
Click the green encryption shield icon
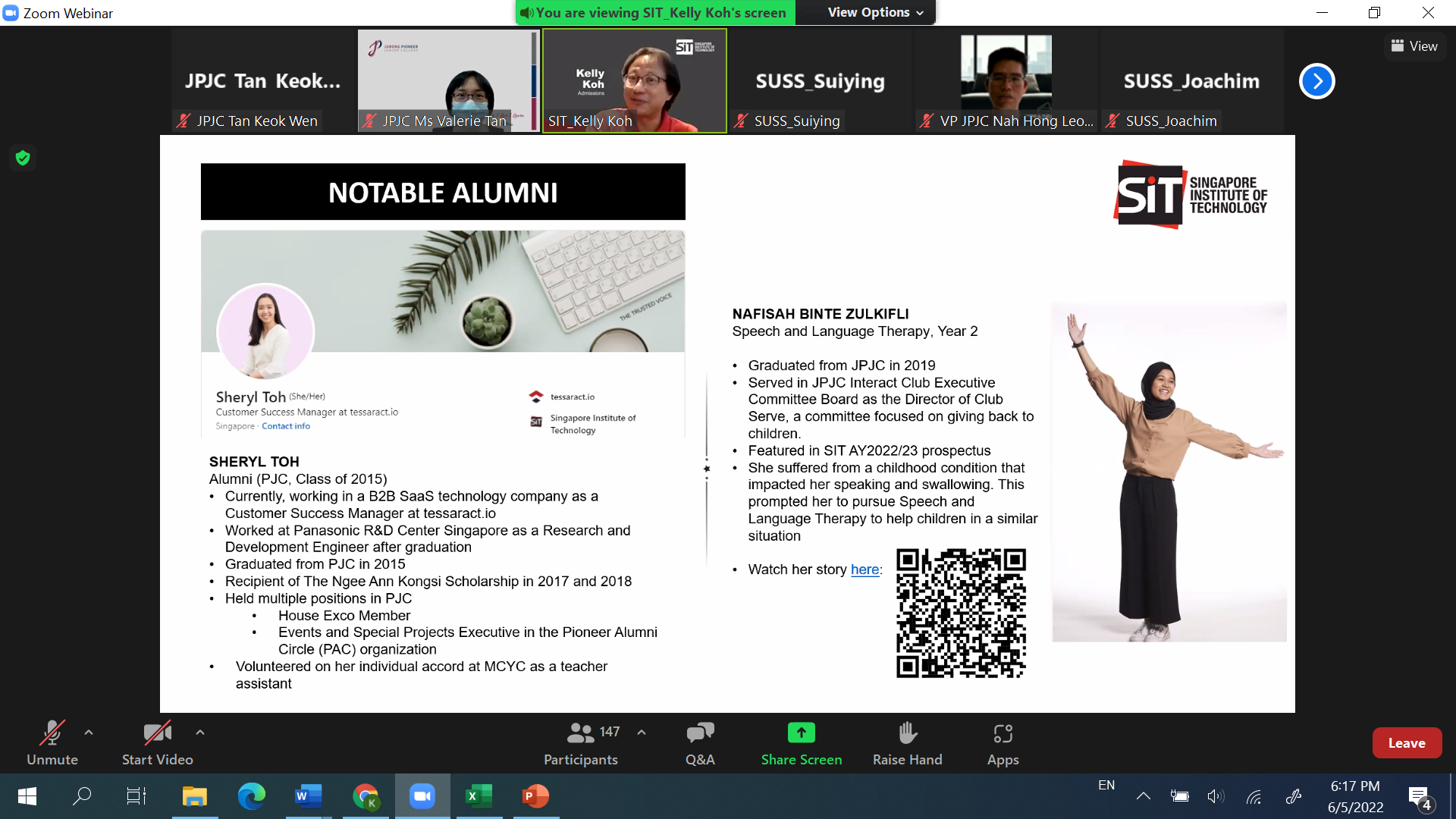point(23,158)
